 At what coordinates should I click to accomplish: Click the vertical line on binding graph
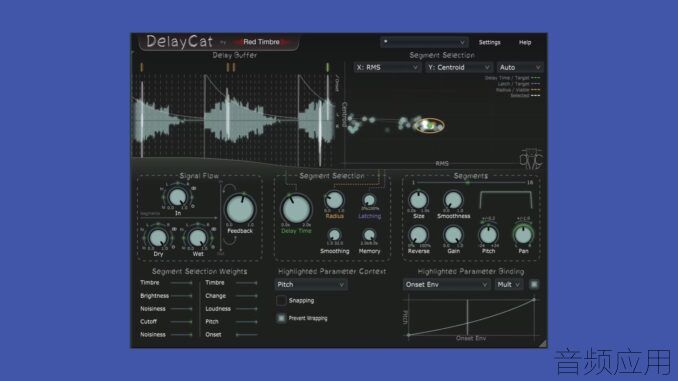coord(467,317)
